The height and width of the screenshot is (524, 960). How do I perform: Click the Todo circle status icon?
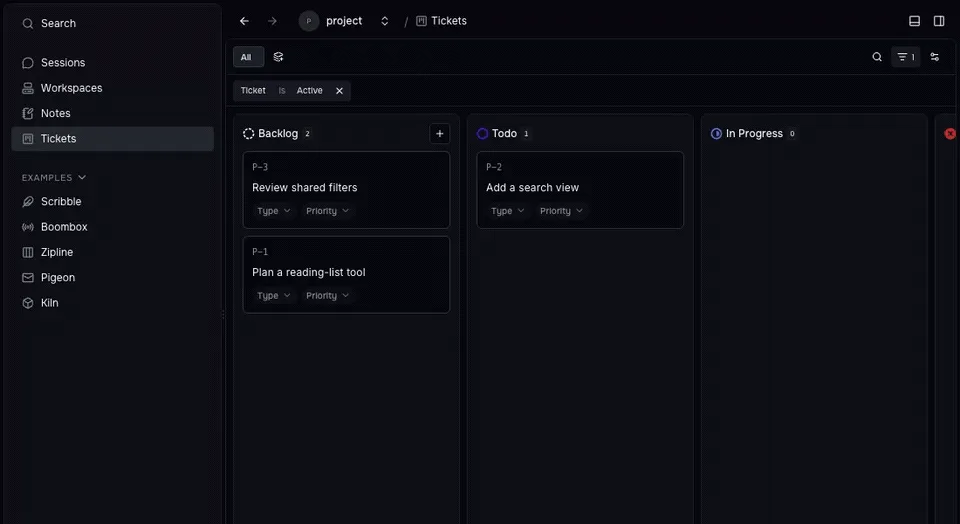click(482, 133)
